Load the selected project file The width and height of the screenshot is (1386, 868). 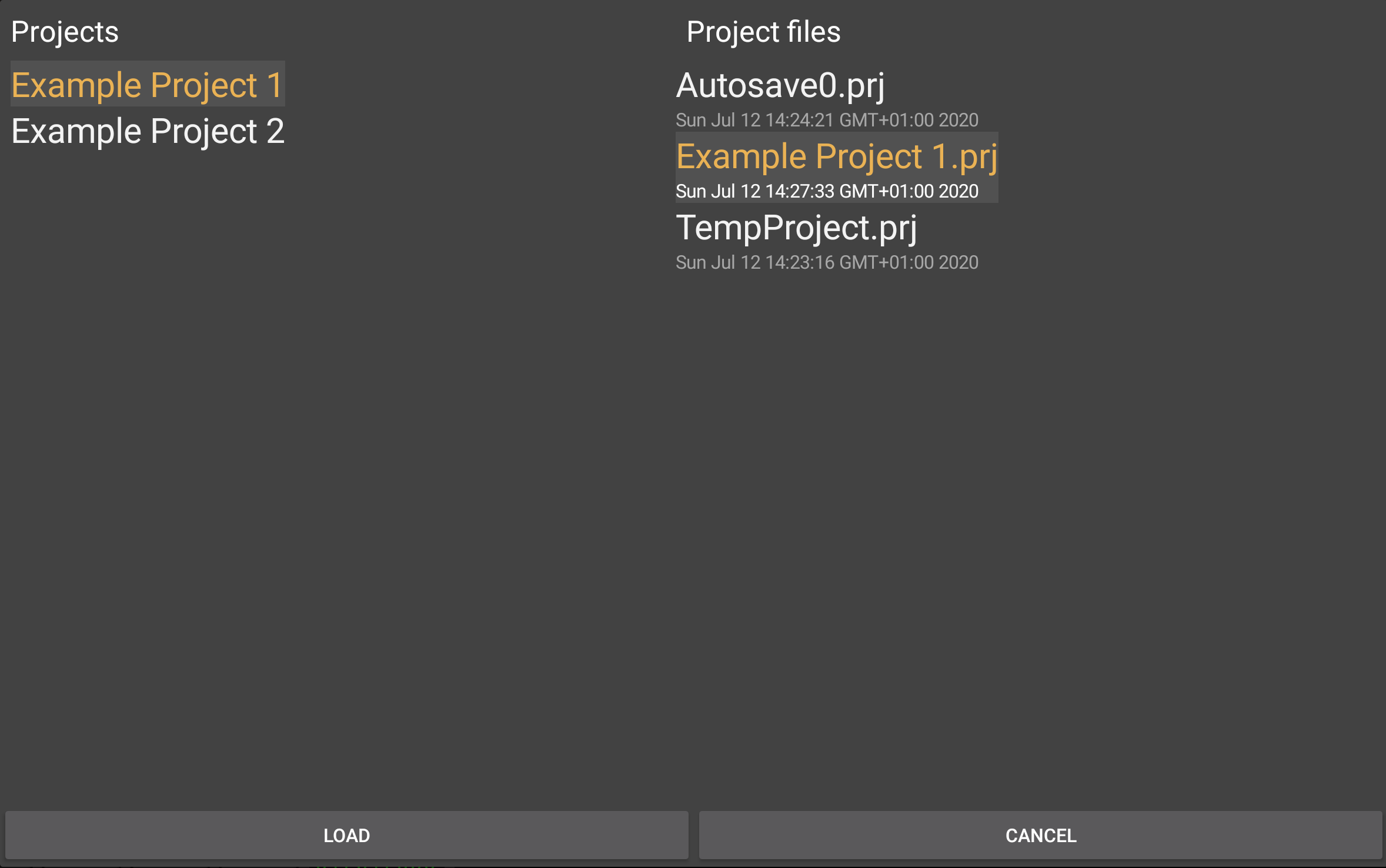(346, 835)
